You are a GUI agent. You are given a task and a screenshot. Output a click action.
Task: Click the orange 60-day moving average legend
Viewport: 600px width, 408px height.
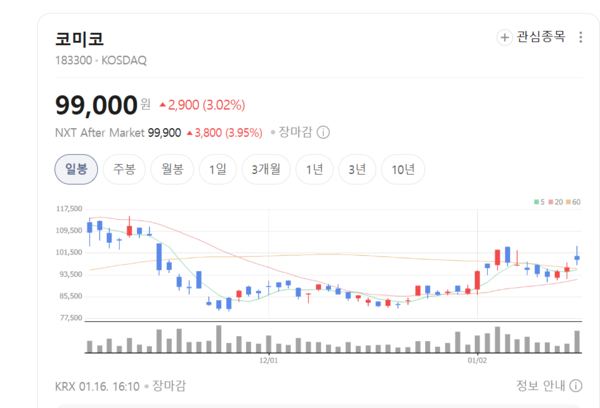pos(573,203)
